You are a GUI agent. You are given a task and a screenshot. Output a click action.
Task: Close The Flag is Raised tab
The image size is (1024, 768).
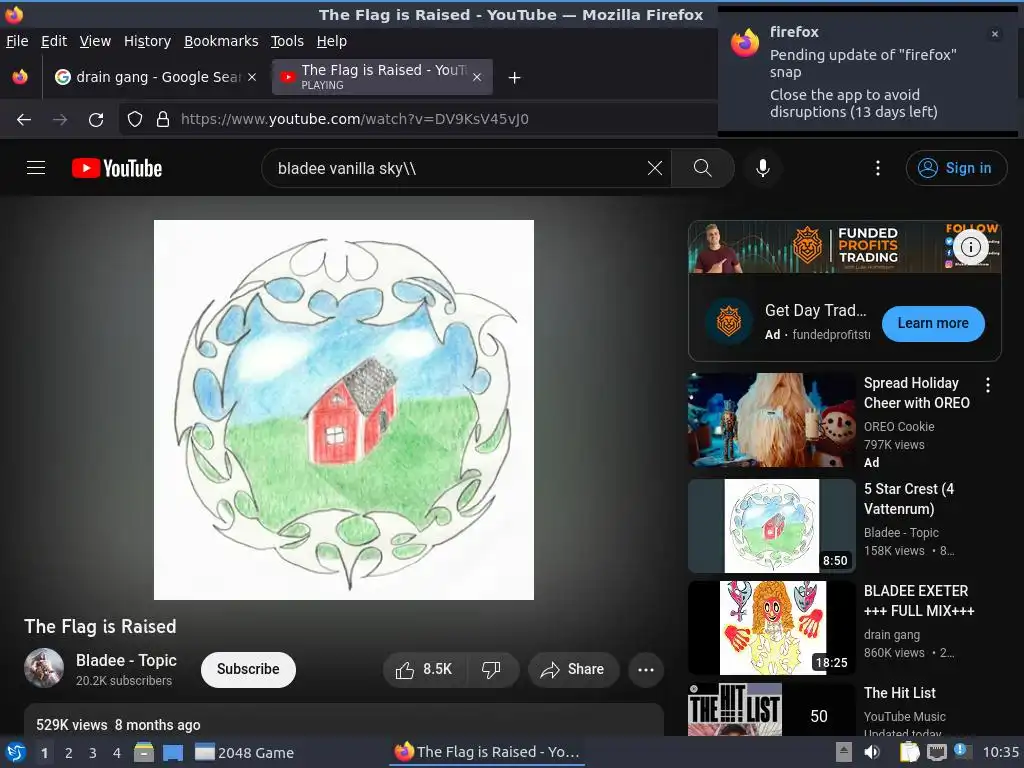tap(477, 77)
